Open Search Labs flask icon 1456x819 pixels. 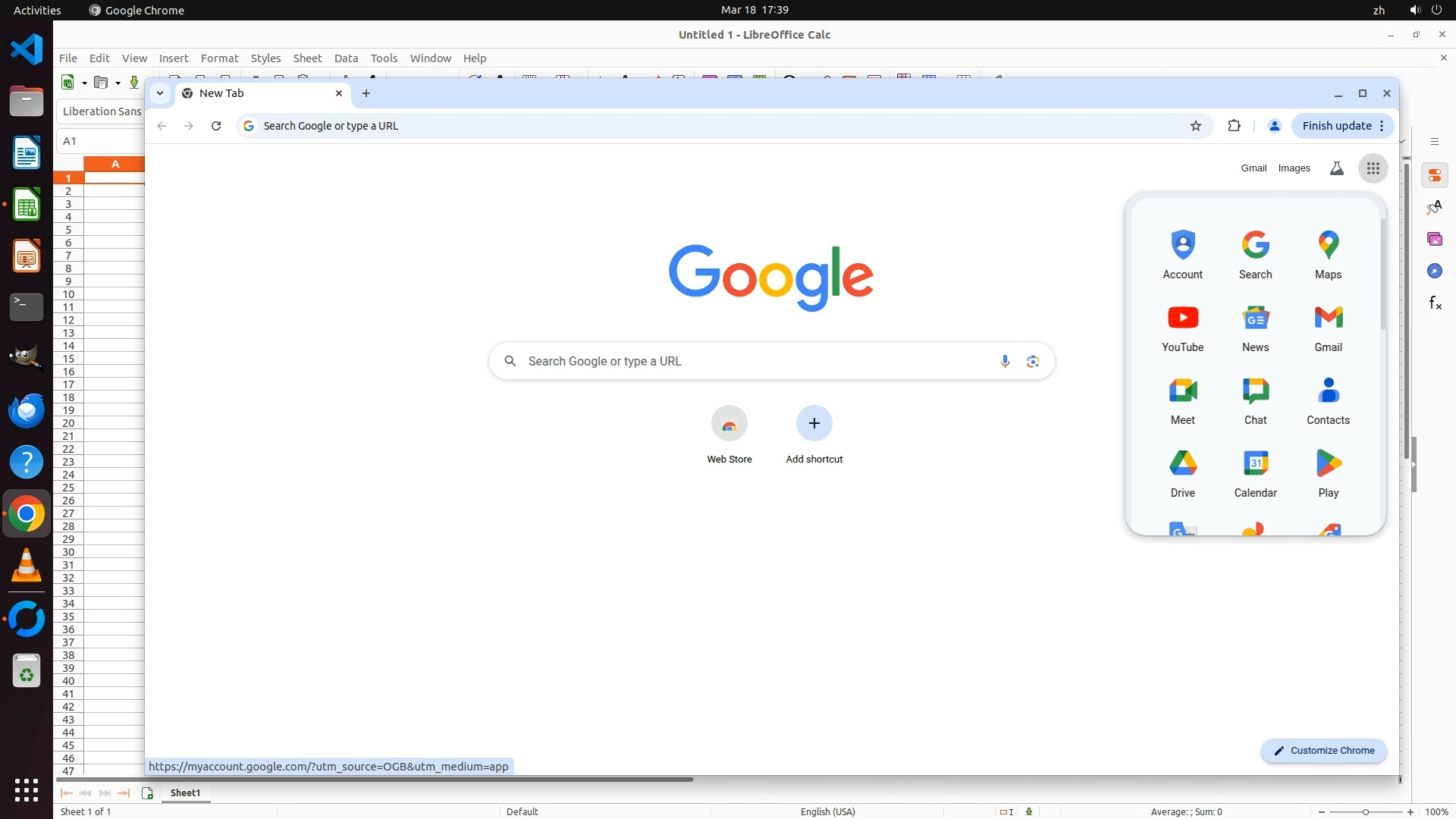(1337, 168)
